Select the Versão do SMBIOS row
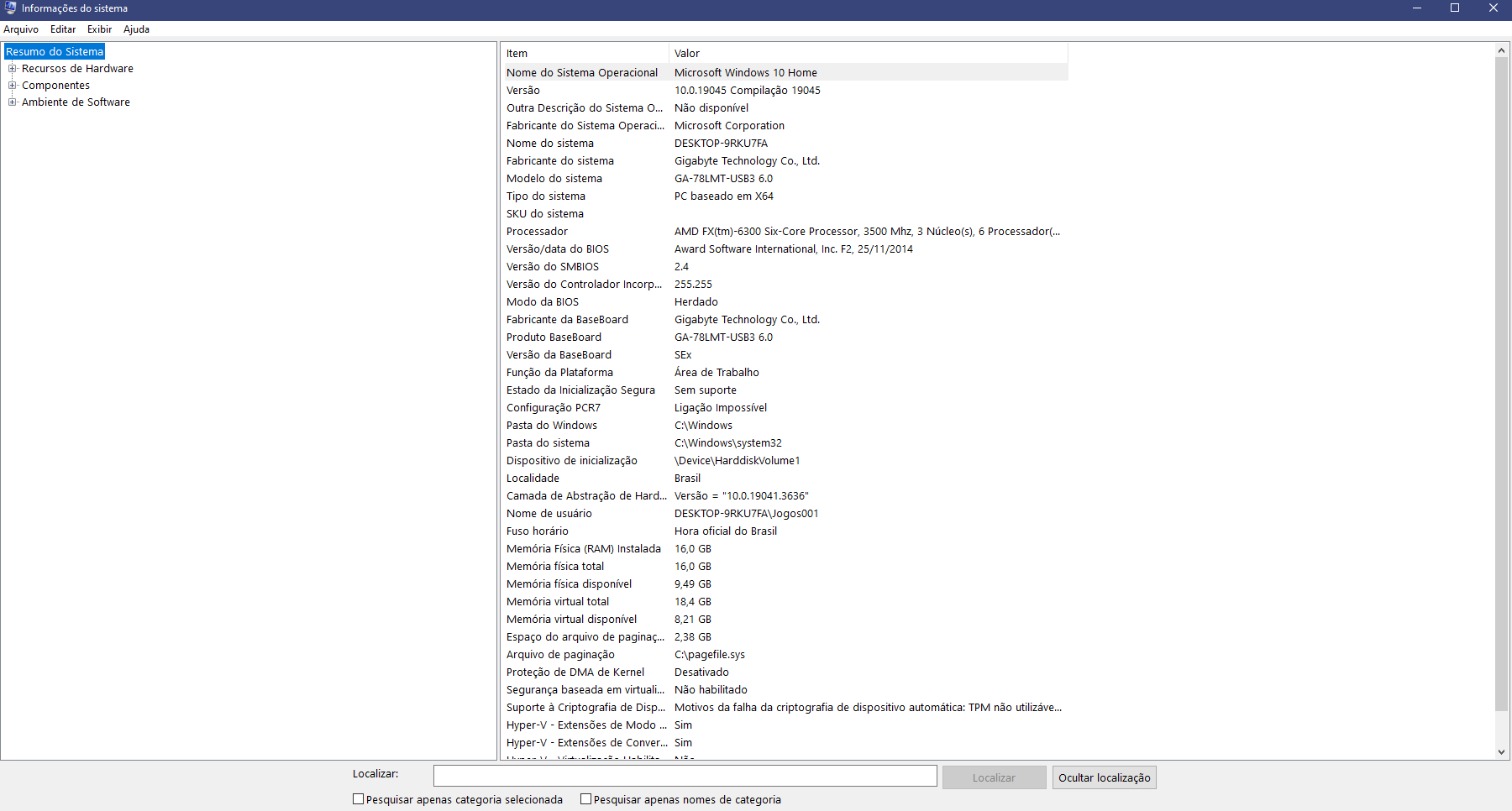 click(x=785, y=267)
